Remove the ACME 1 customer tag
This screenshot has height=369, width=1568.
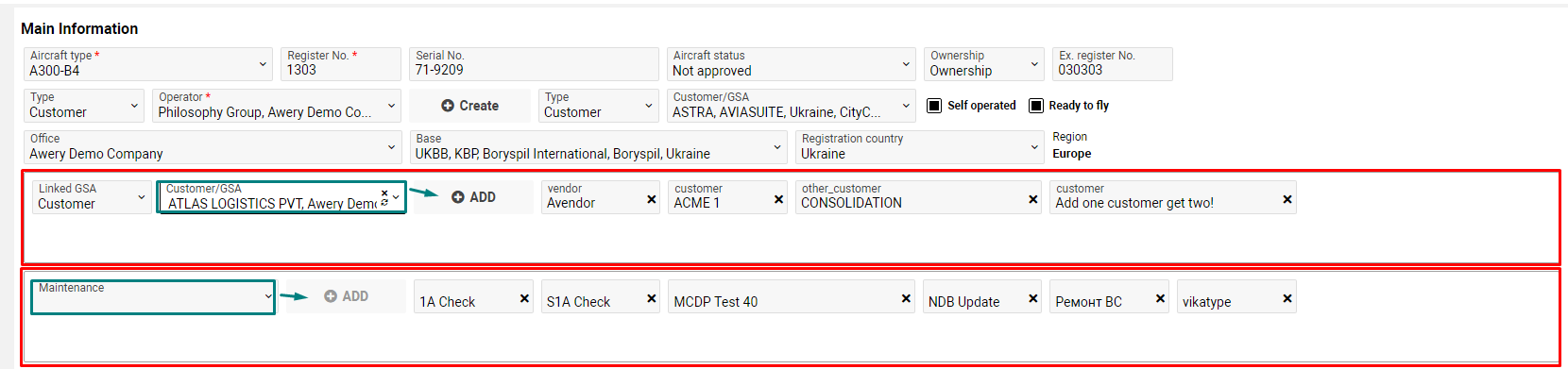(778, 199)
